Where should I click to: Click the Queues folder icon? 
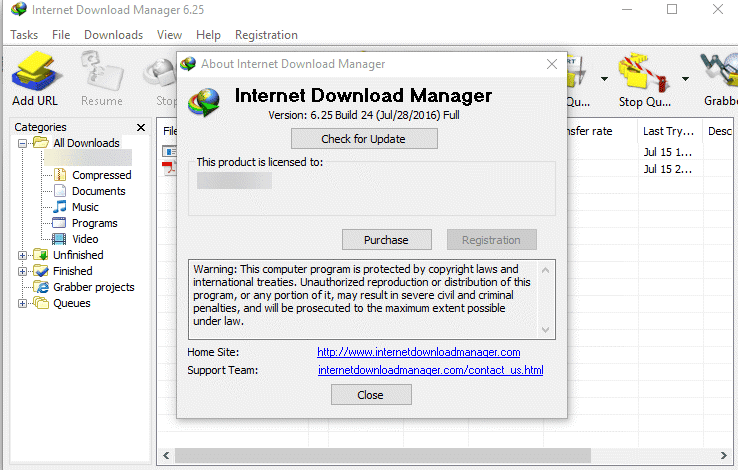point(41,303)
